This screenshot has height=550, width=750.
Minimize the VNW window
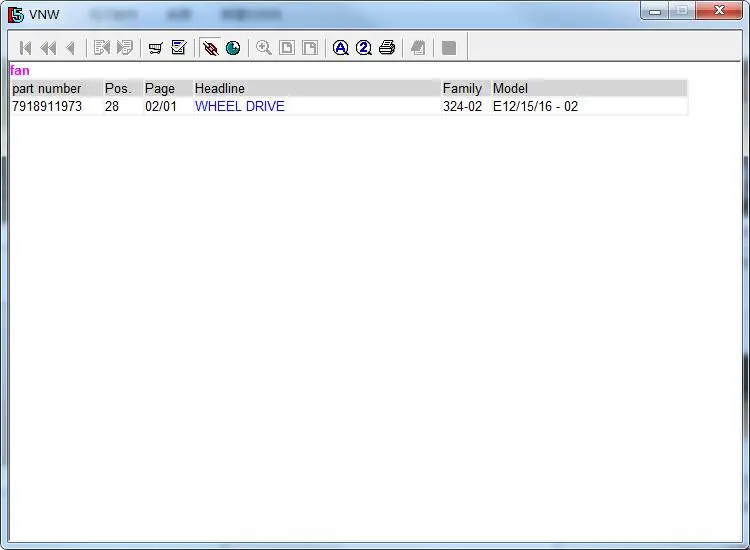(655, 11)
